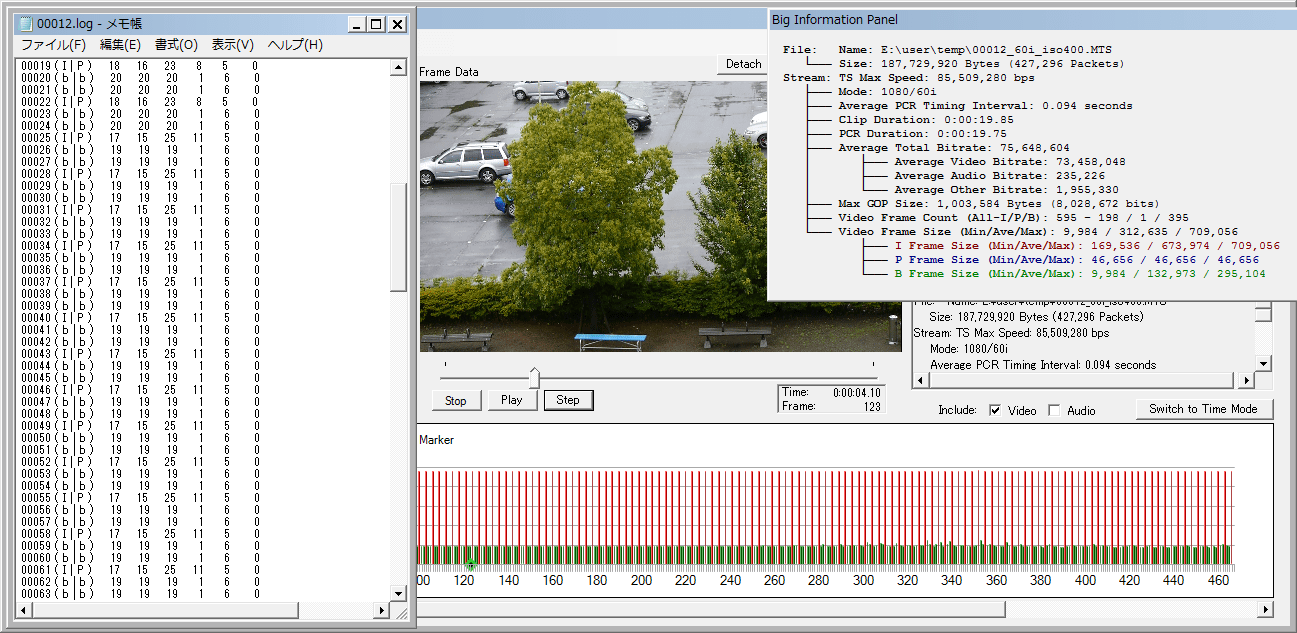The width and height of the screenshot is (1297, 633).
Task: Uncheck the Video include checkbox
Action: [x=995, y=410]
